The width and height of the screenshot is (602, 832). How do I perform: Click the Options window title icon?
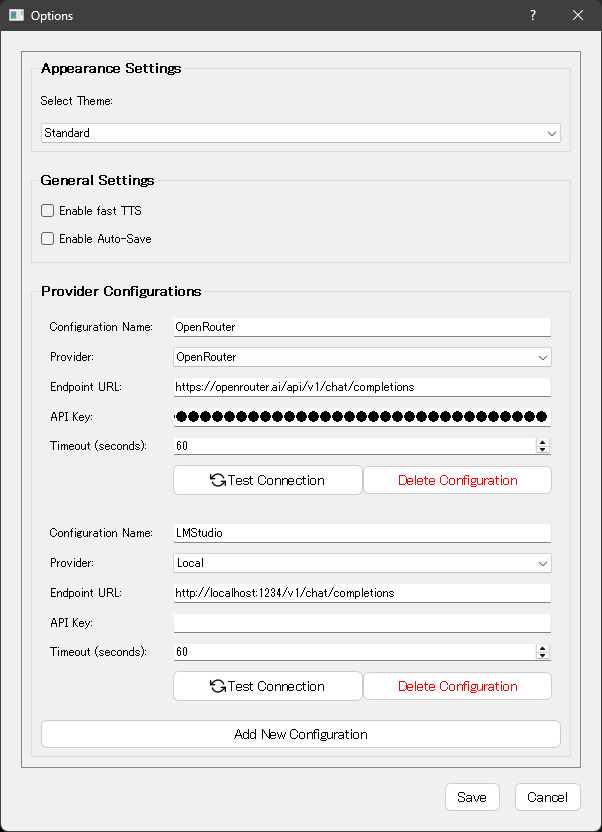pyautogui.click(x=16, y=15)
